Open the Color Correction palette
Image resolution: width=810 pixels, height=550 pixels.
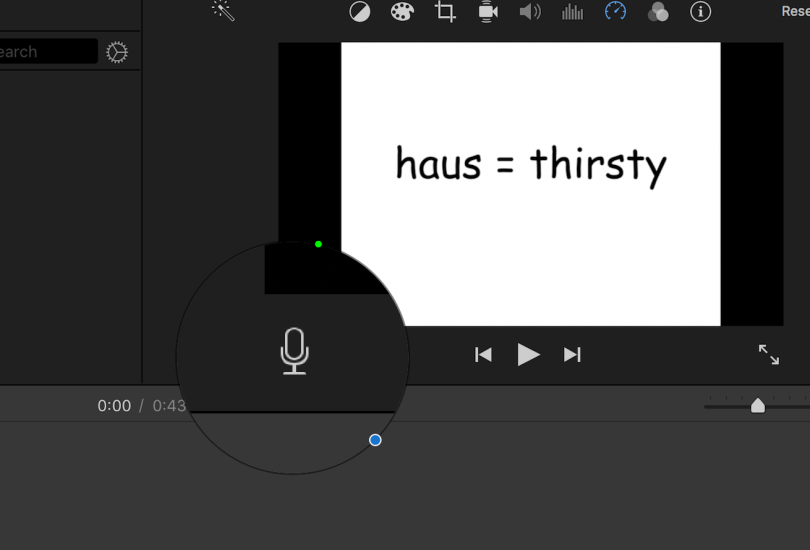click(x=401, y=12)
